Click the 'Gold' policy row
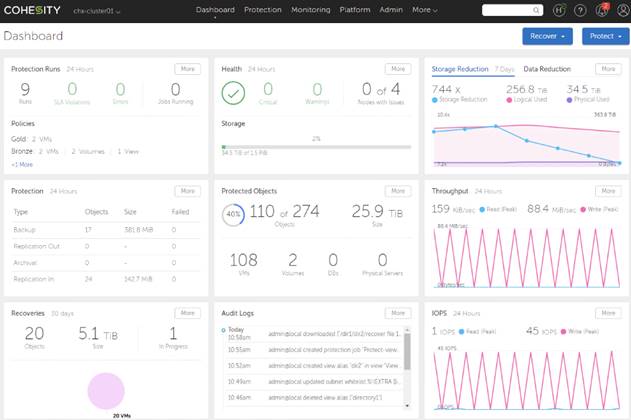Image resolution: width=631 pixels, height=420 pixels. [x=31, y=139]
